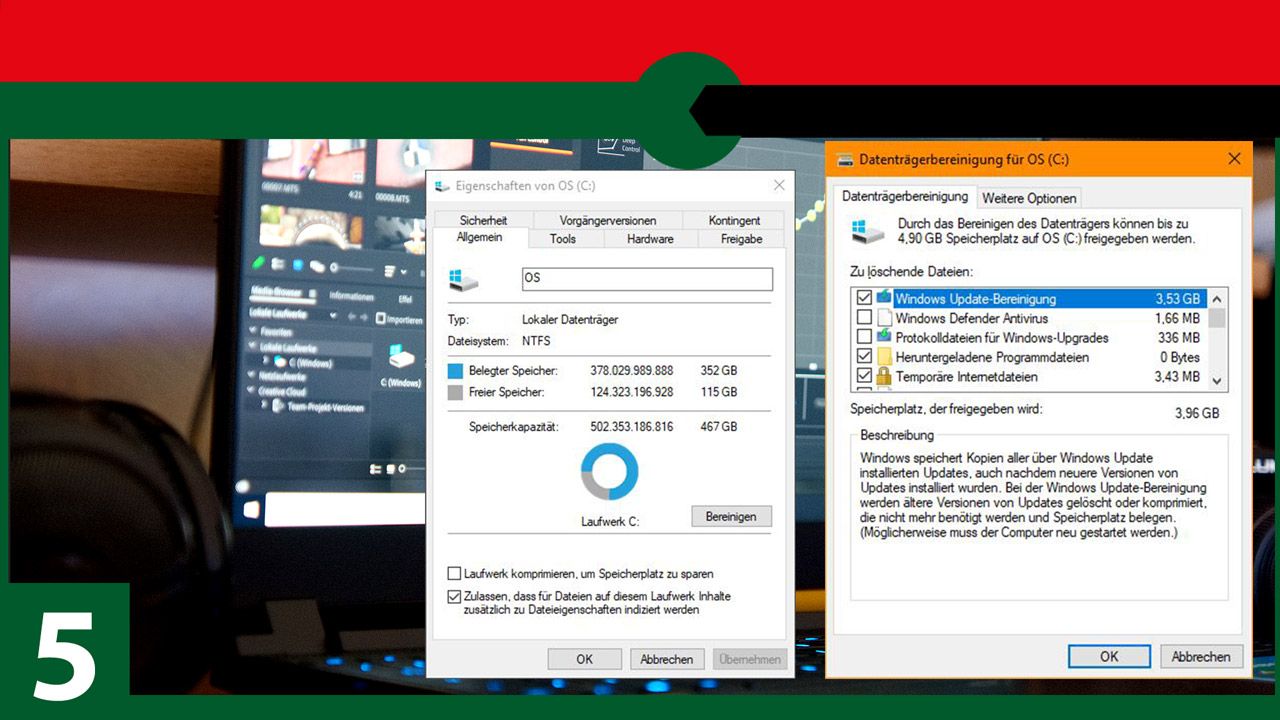Switch to the Tools tab
This screenshot has width=1280, height=720.
point(563,239)
